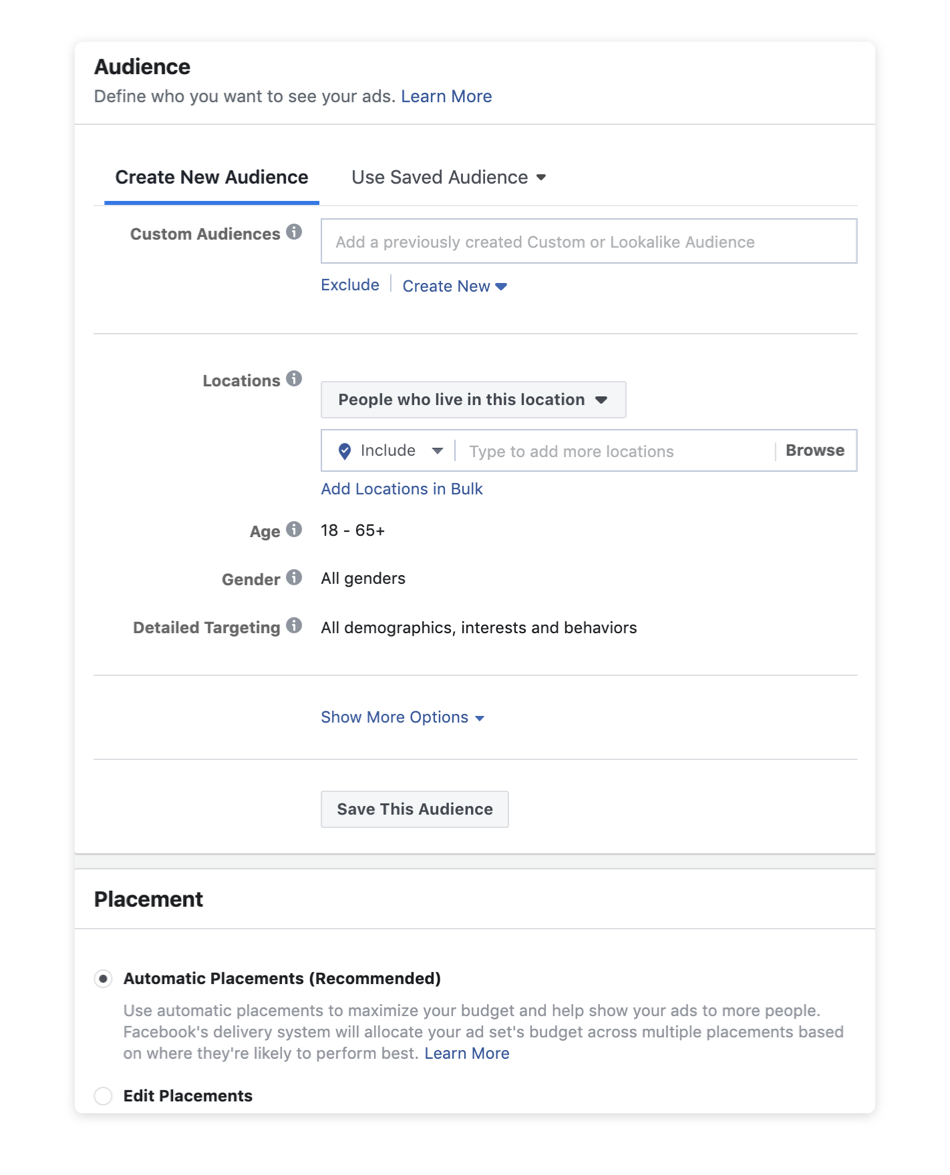The width and height of the screenshot is (950, 1175).
Task: Click Add Locations in Bulk
Action: tap(401, 488)
